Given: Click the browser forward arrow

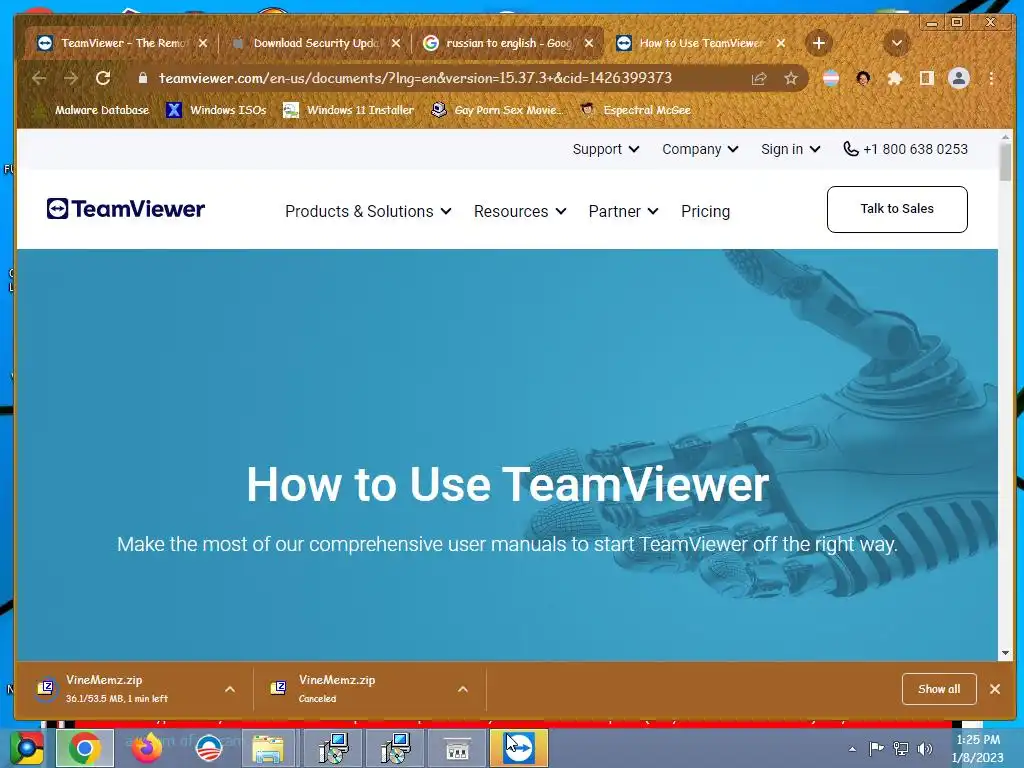Looking at the screenshot, I should [x=71, y=78].
